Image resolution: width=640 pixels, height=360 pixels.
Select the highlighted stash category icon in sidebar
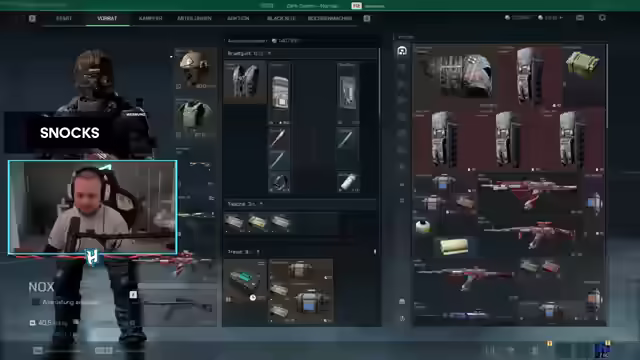[402, 51]
